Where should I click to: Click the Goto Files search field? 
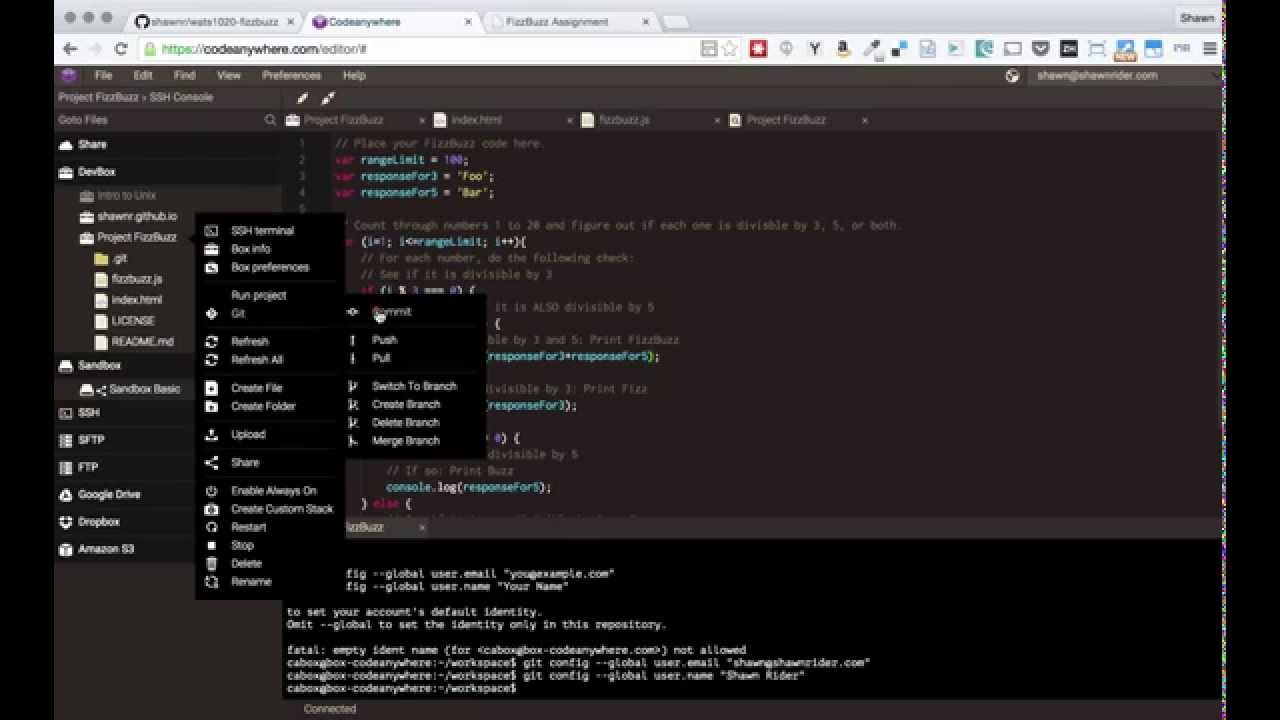coord(157,120)
